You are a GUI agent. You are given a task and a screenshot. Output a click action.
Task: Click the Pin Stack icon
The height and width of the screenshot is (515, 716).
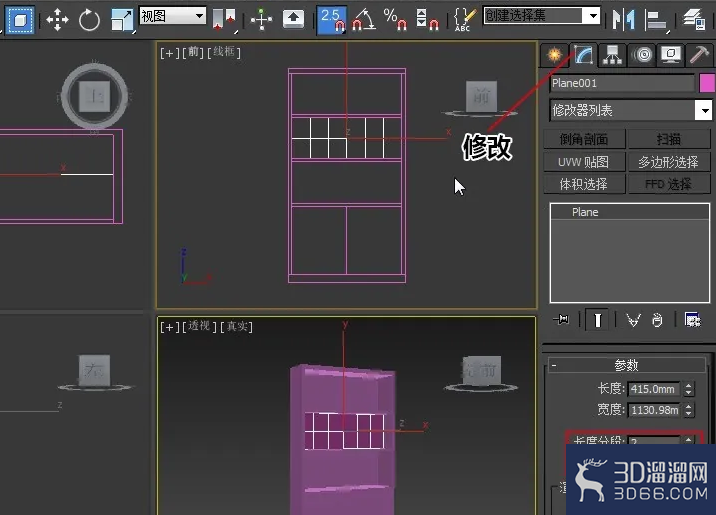coord(561,320)
